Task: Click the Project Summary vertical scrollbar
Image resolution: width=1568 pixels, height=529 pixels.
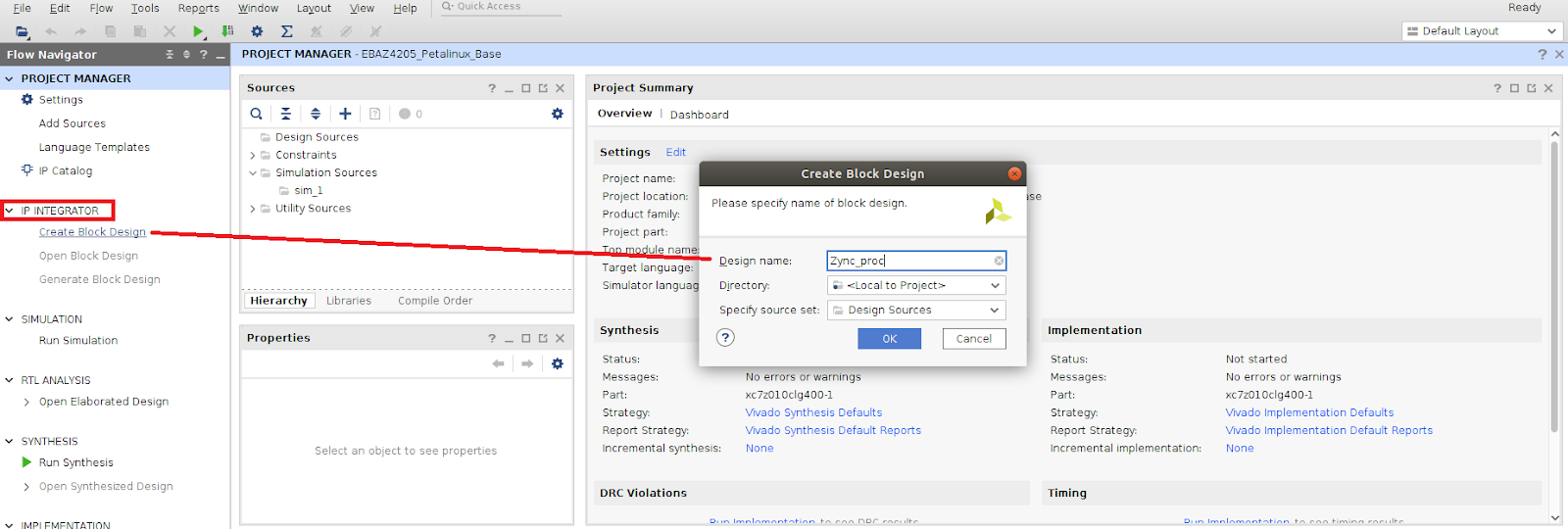Action: (1554, 286)
